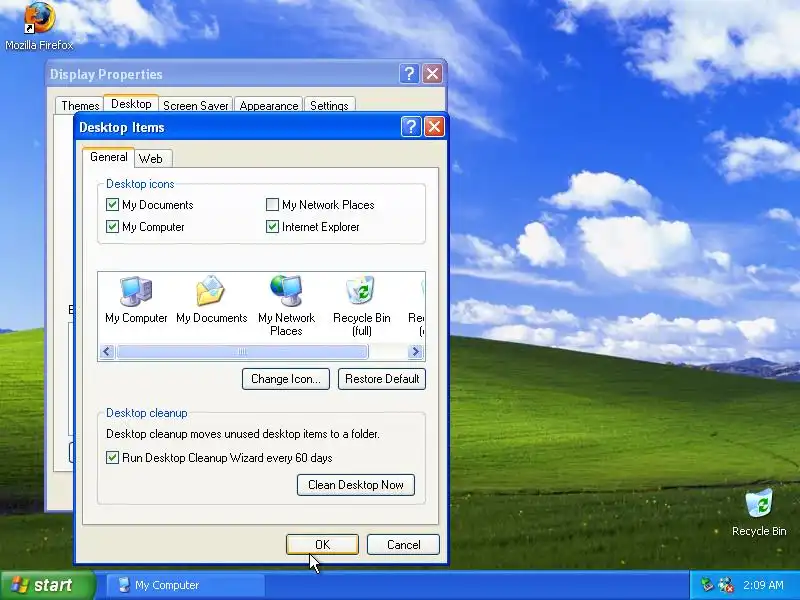800x600 pixels.
Task: Select Recycle Bin (full) icon in list
Action: (361, 306)
